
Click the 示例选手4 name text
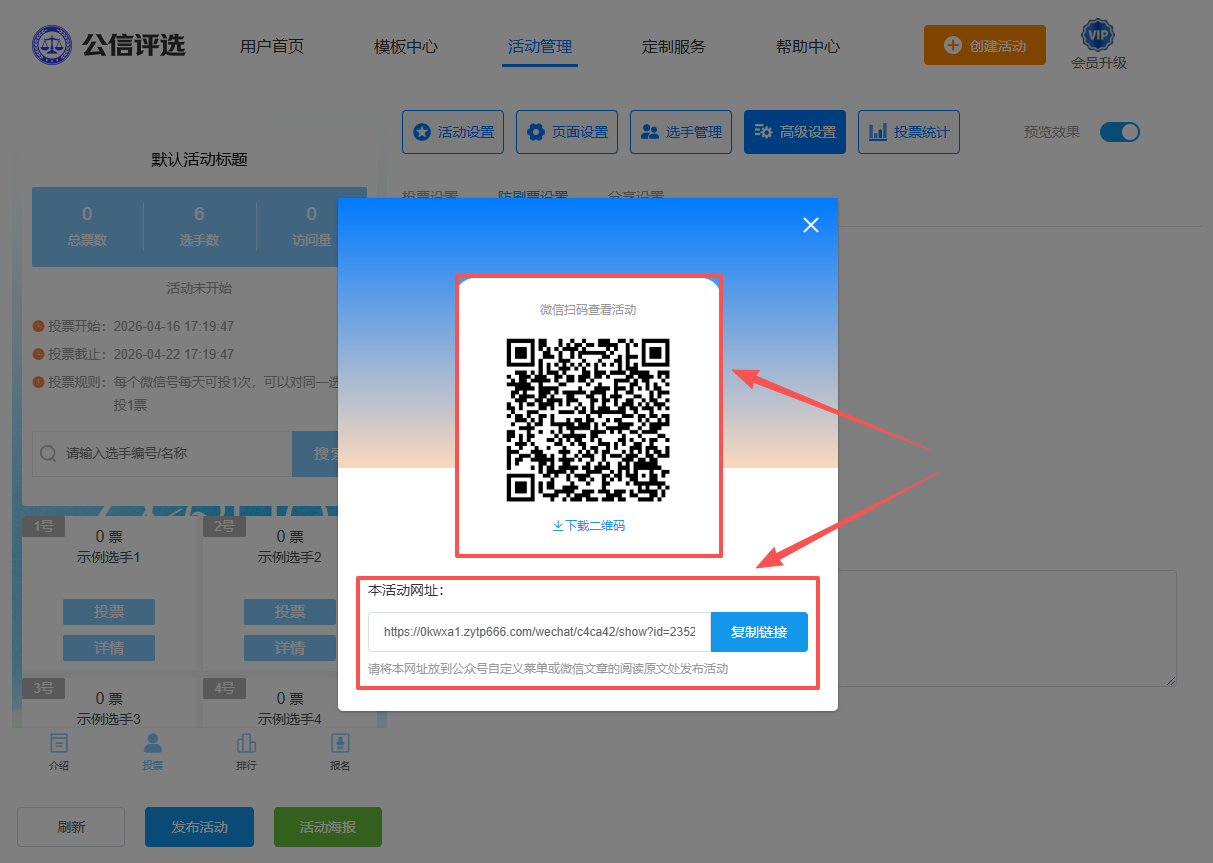tap(290, 719)
